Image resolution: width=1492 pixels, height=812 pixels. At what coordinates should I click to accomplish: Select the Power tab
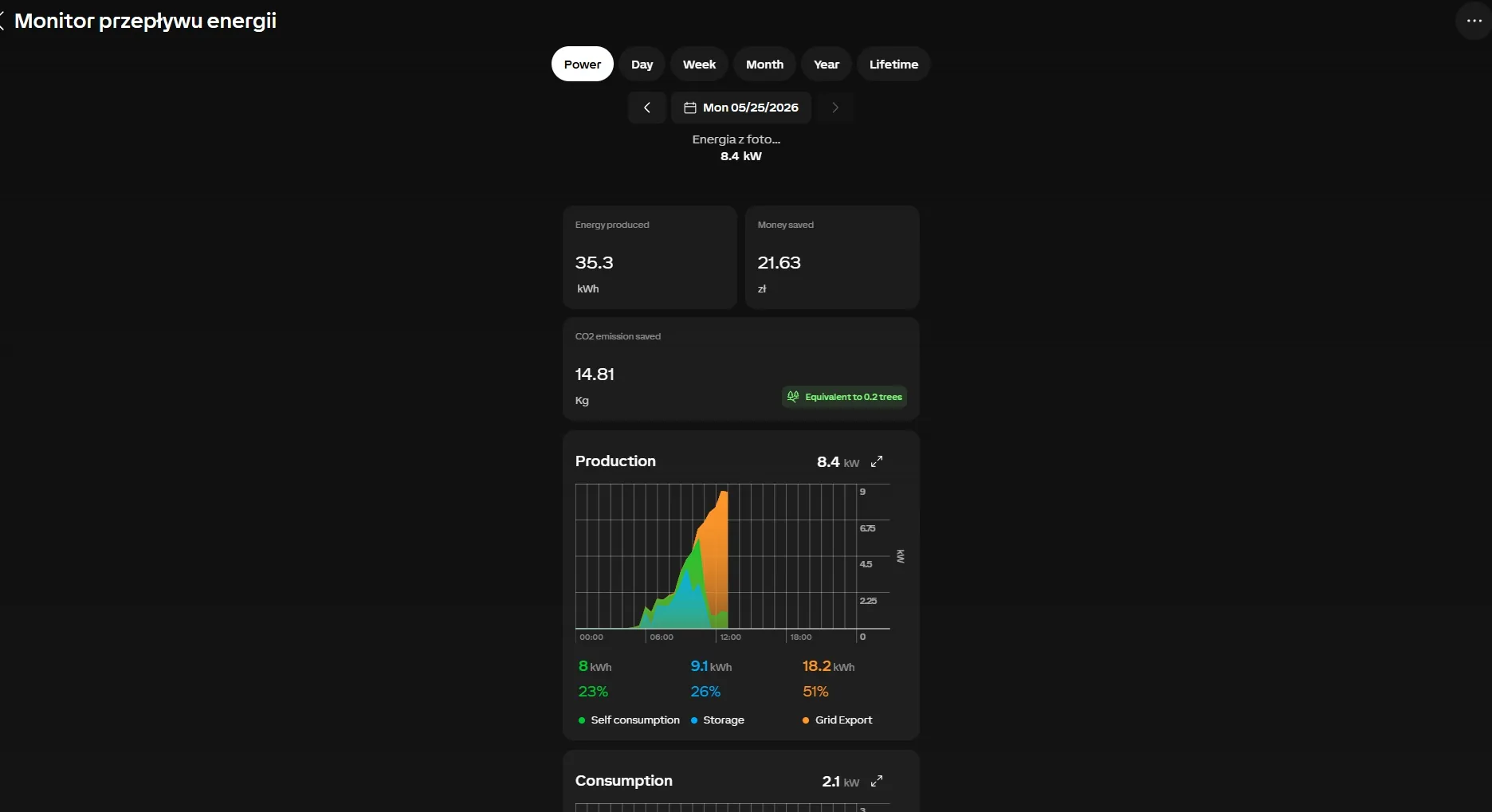tap(583, 64)
